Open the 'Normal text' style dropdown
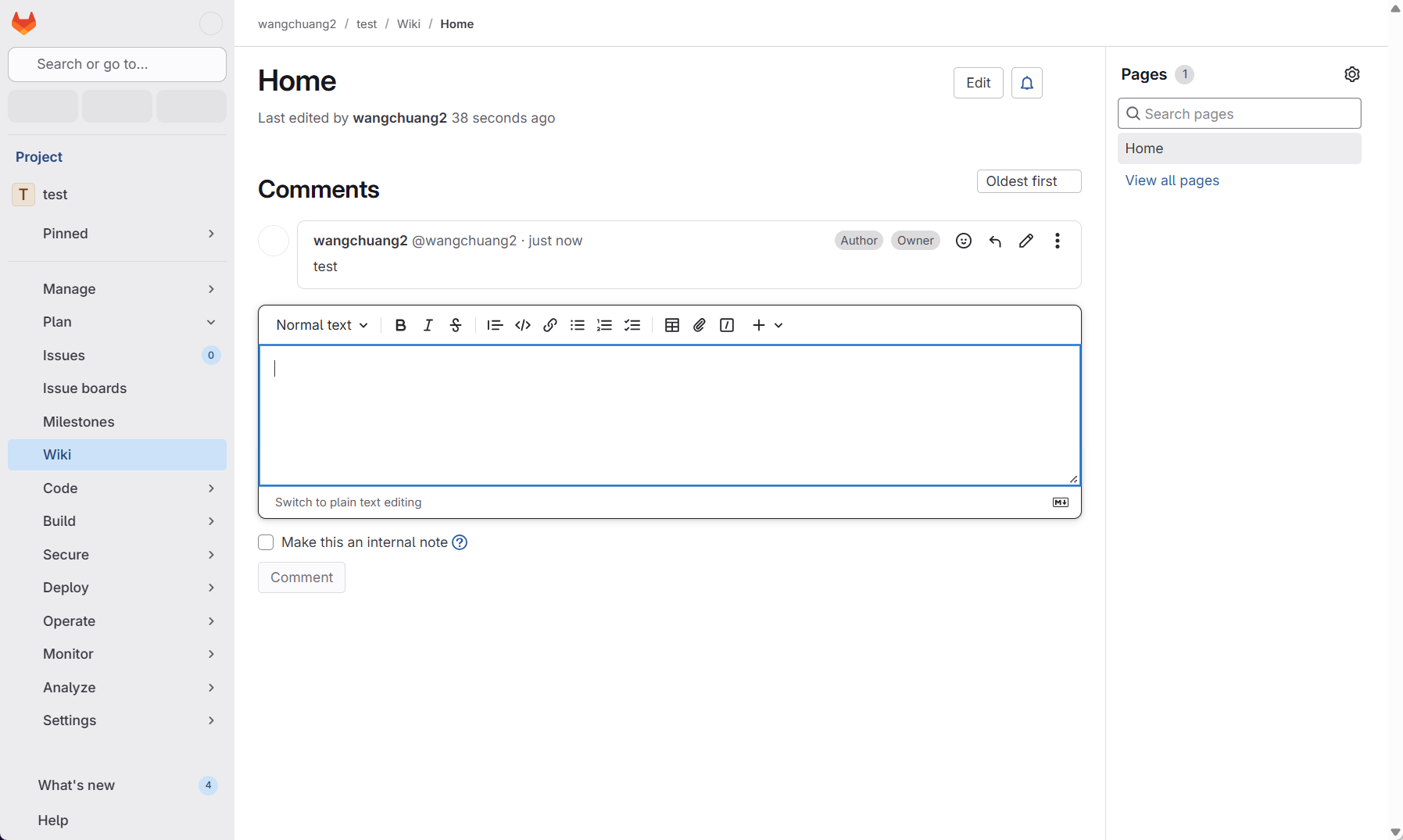 (321, 325)
